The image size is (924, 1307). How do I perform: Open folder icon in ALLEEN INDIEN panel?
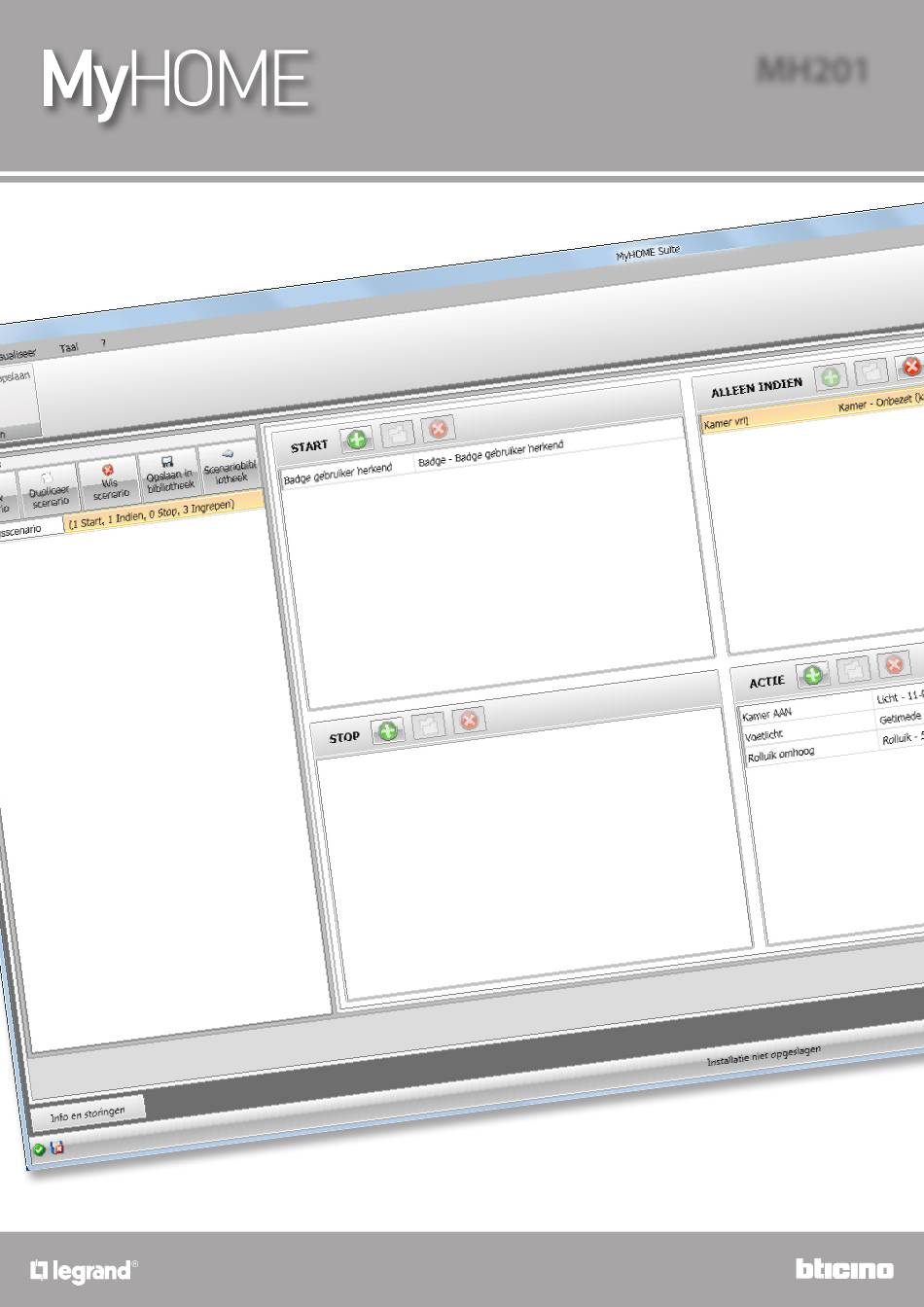tap(871, 371)
